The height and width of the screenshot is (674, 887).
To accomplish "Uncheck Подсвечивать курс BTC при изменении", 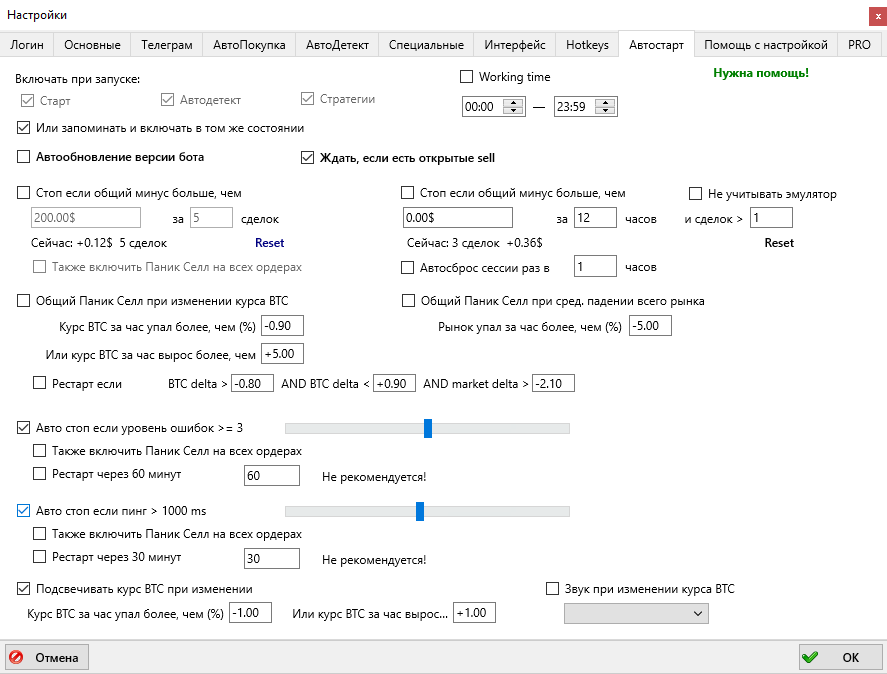I will click(23, 589).
